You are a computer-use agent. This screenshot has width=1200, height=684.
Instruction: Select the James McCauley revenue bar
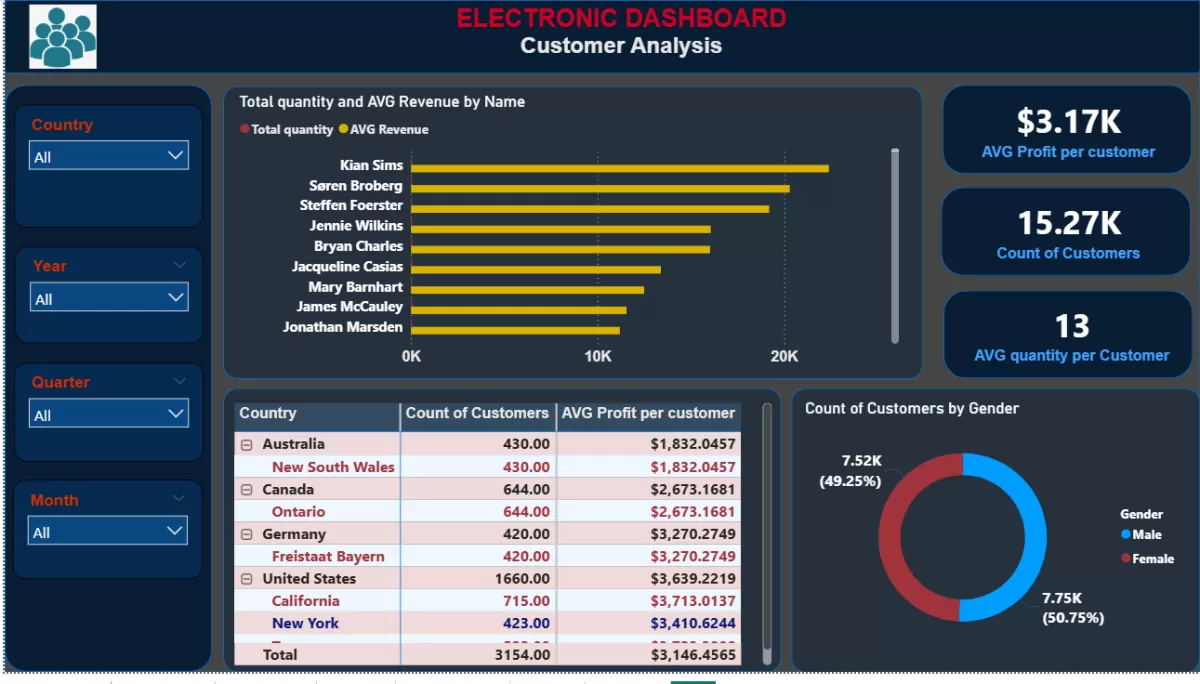[x=518, y=310]
